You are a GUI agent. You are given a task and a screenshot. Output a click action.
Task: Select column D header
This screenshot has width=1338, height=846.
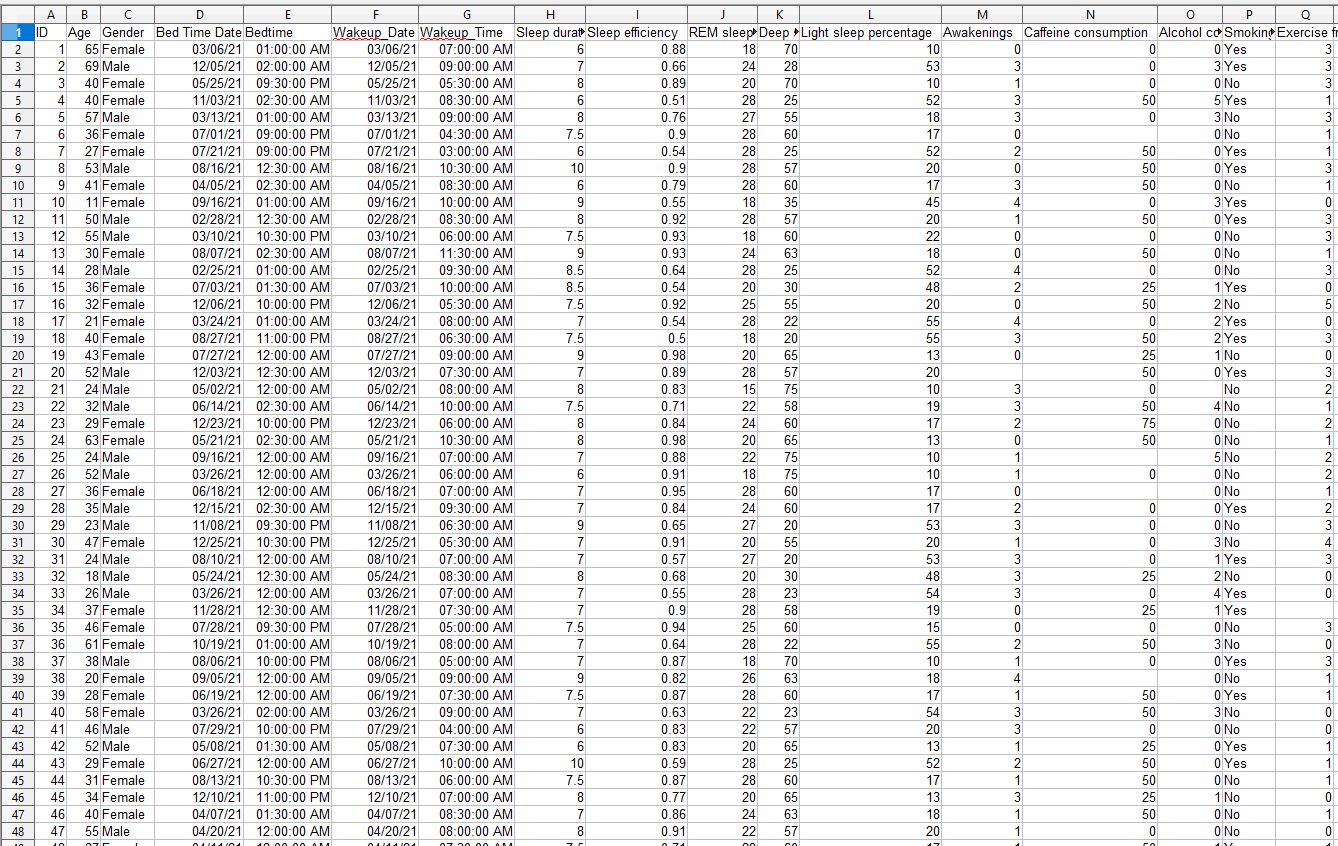pos(198,15)
